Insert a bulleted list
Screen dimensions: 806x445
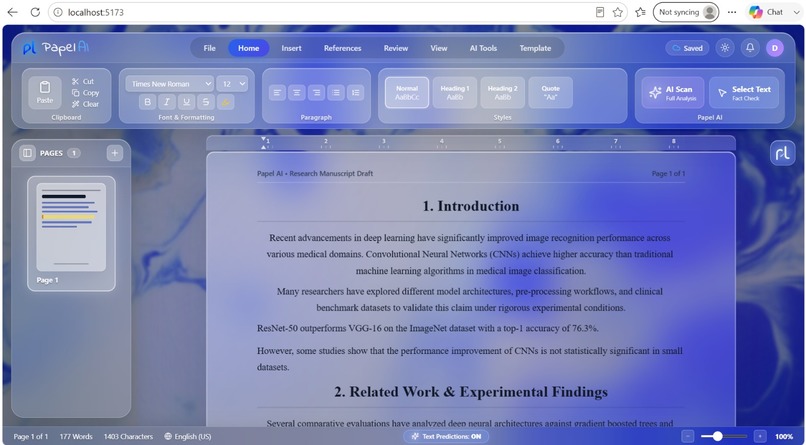coord(336,92)
